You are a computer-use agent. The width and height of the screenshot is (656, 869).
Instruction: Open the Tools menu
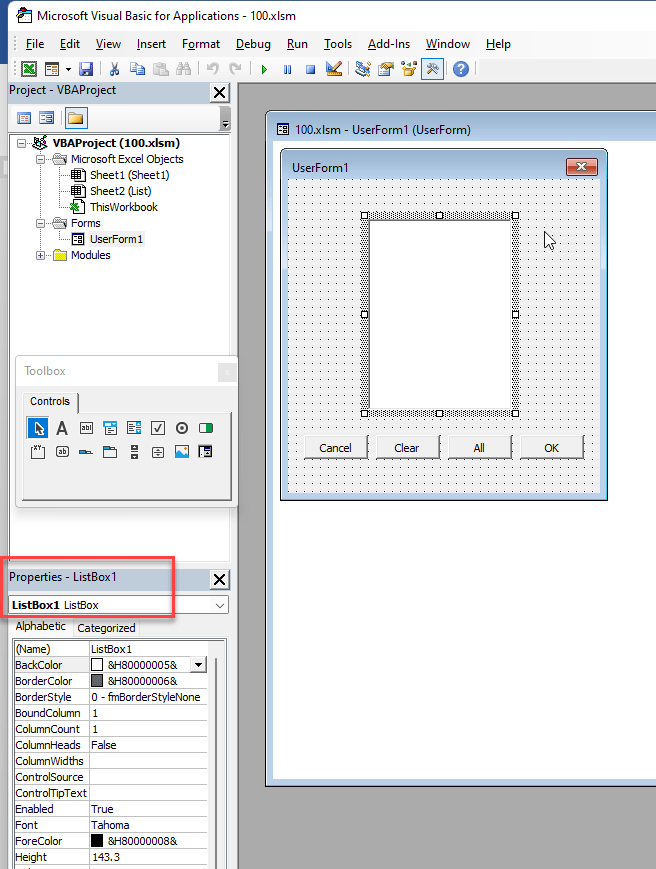337,44
